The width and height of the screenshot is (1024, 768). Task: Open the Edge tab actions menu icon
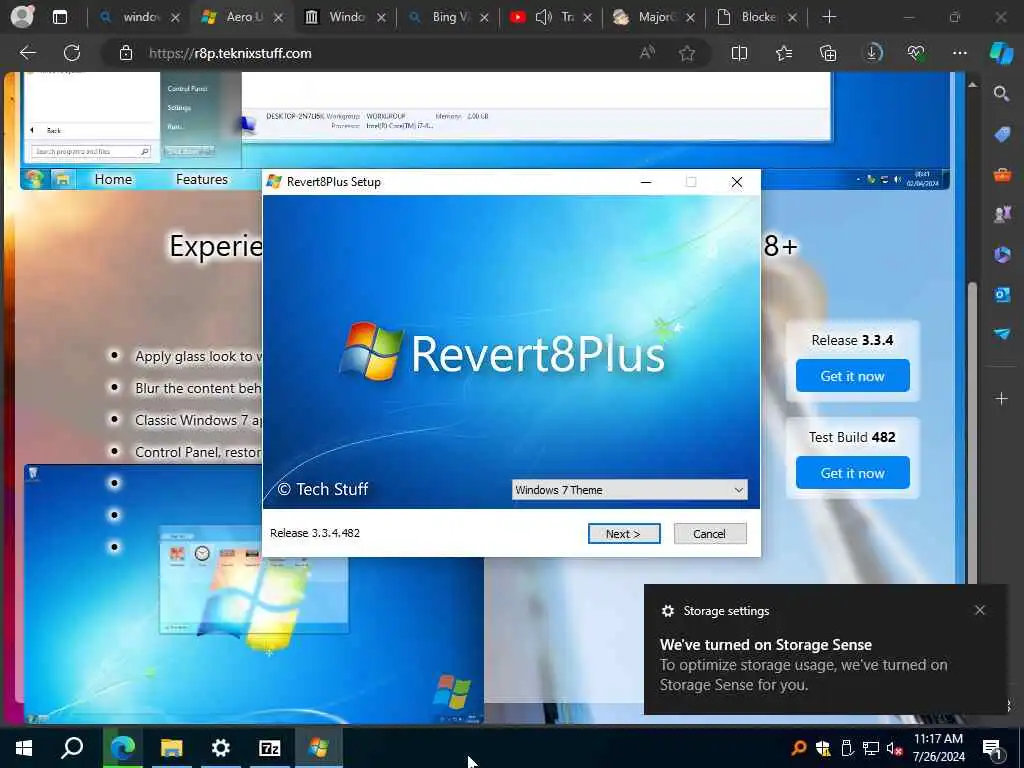pyautogui.click(x=59, y=17)
